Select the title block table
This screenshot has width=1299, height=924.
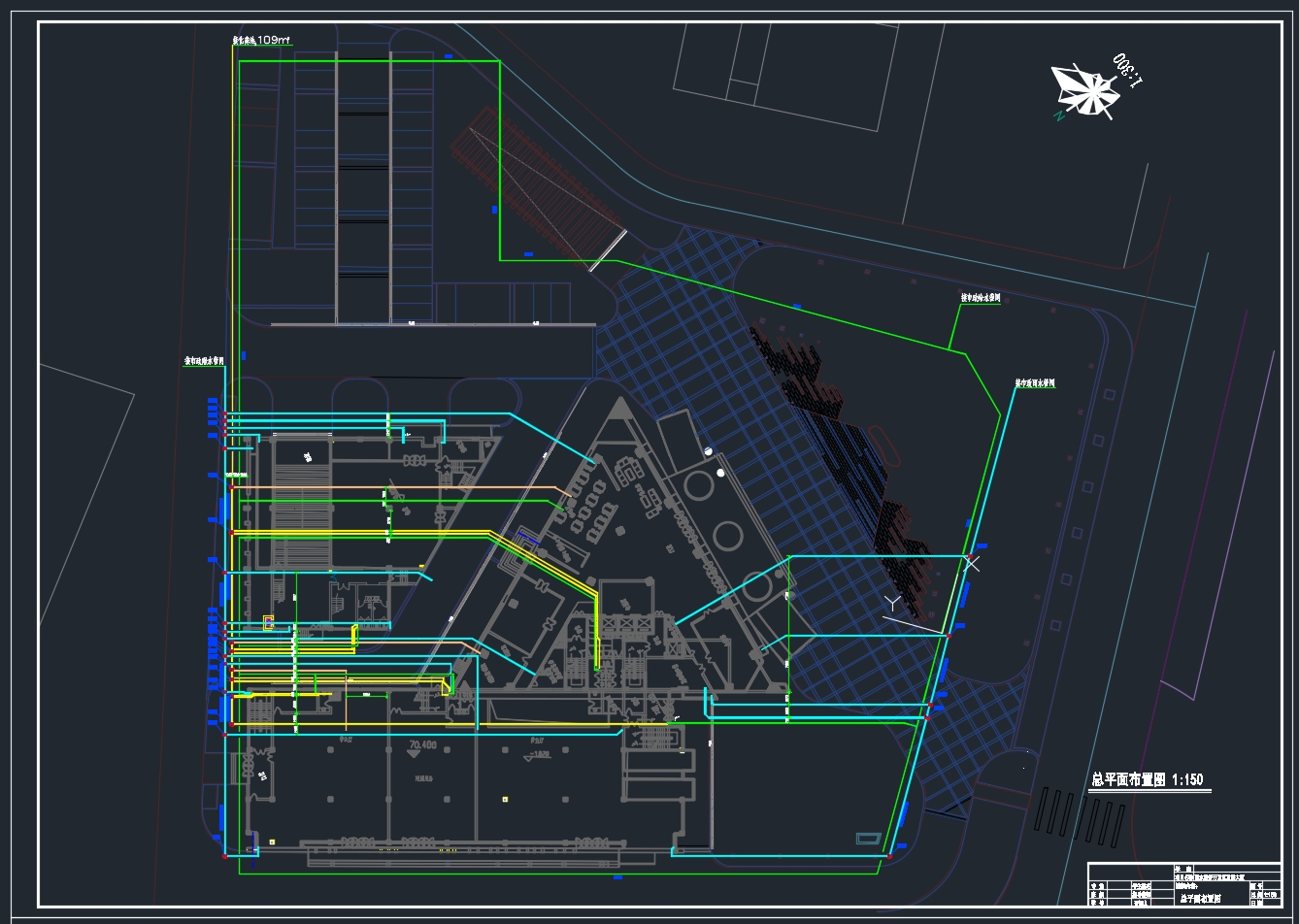tap(1183, 883)
